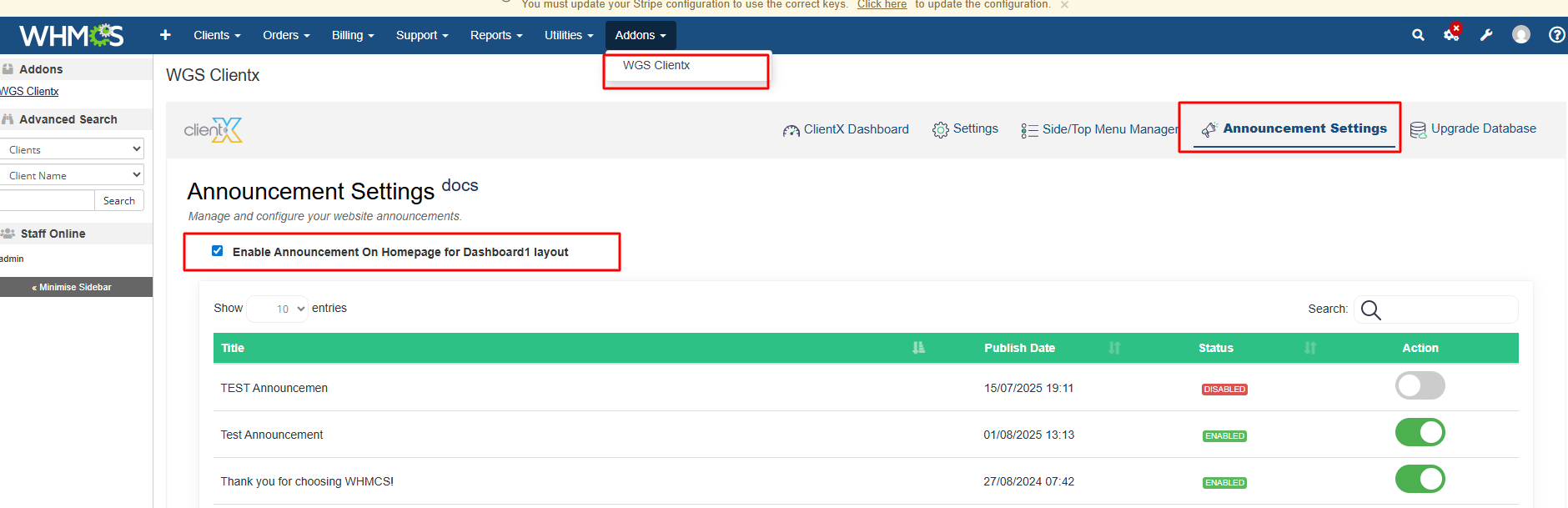
Task: Click the help question mark icon
Action: click(x=1556, y=35)
